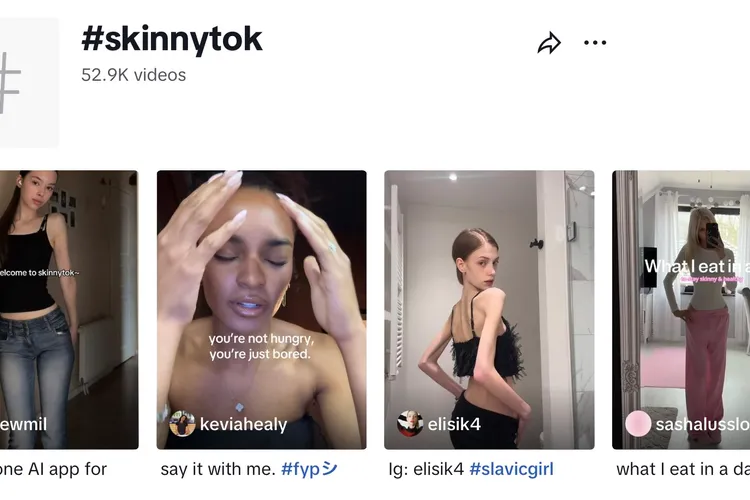The image size is (750, 500).
Task: Open the #slavicgirl hashtag link
Action: 511,469
